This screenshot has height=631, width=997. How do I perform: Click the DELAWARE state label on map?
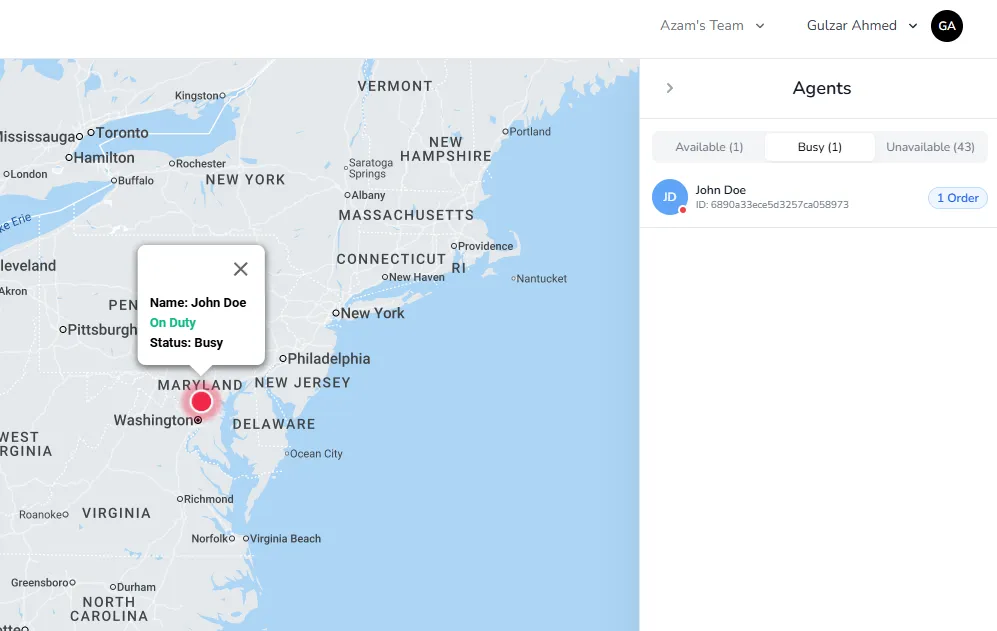coord(274,424)
